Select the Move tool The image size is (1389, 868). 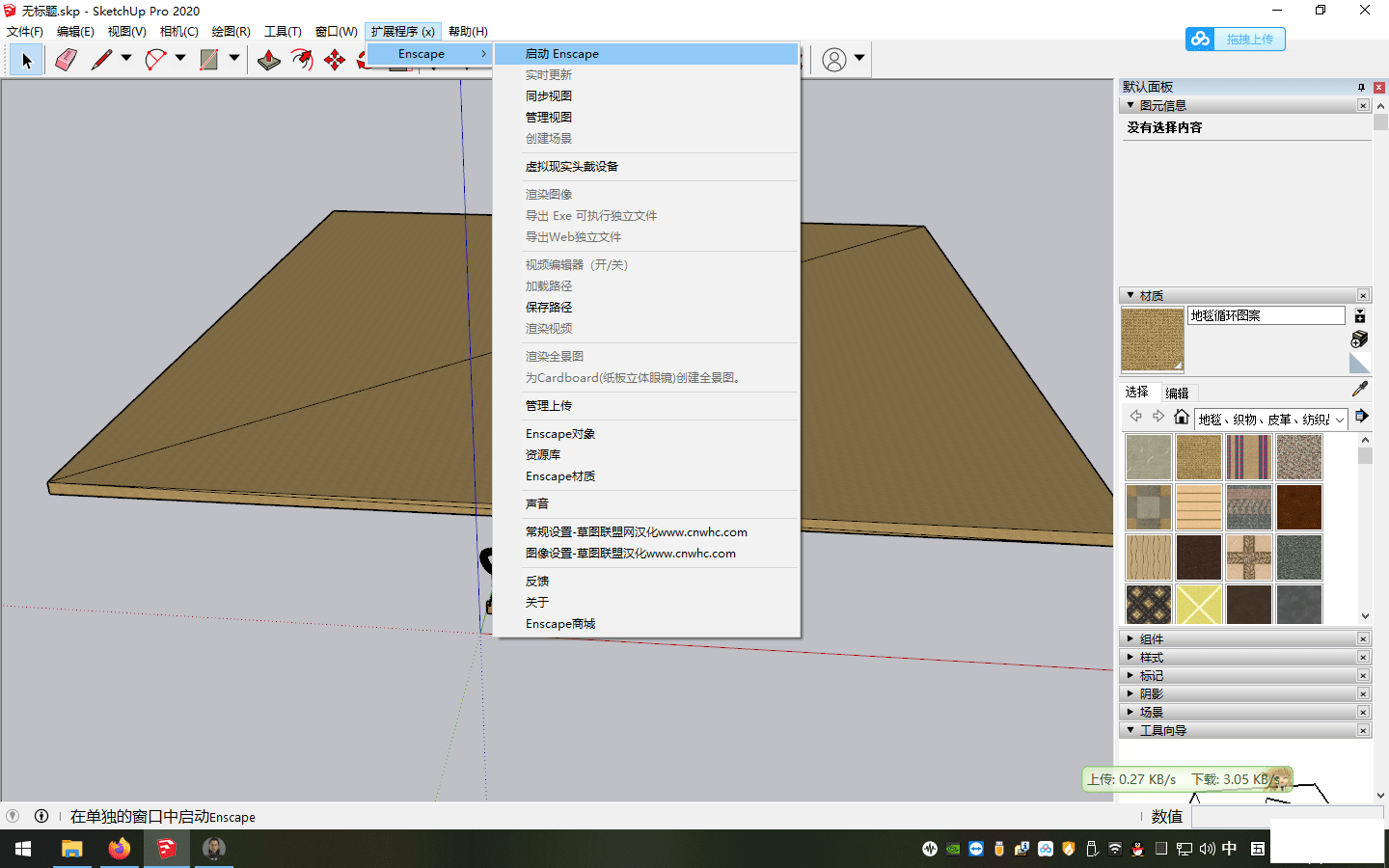point(335,60)
